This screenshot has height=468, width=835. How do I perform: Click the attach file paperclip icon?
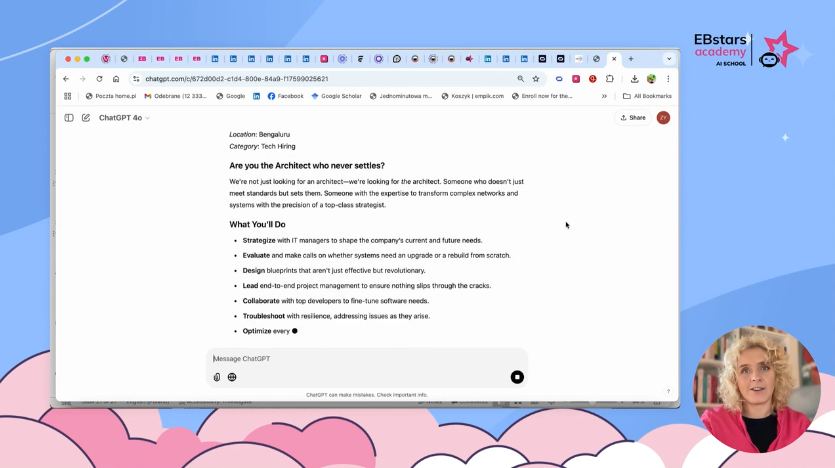click(x=217, y=377)
